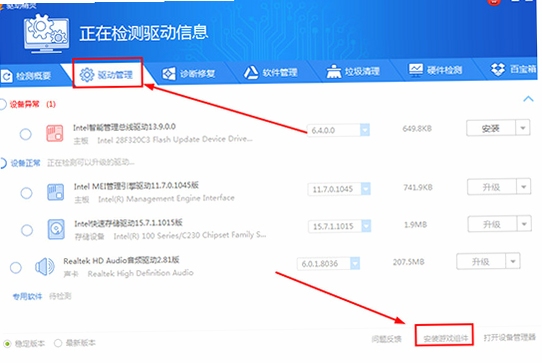Open the 诊断修复 tab
This screenshot has width=542, height=363.
(x=189, y=73)
